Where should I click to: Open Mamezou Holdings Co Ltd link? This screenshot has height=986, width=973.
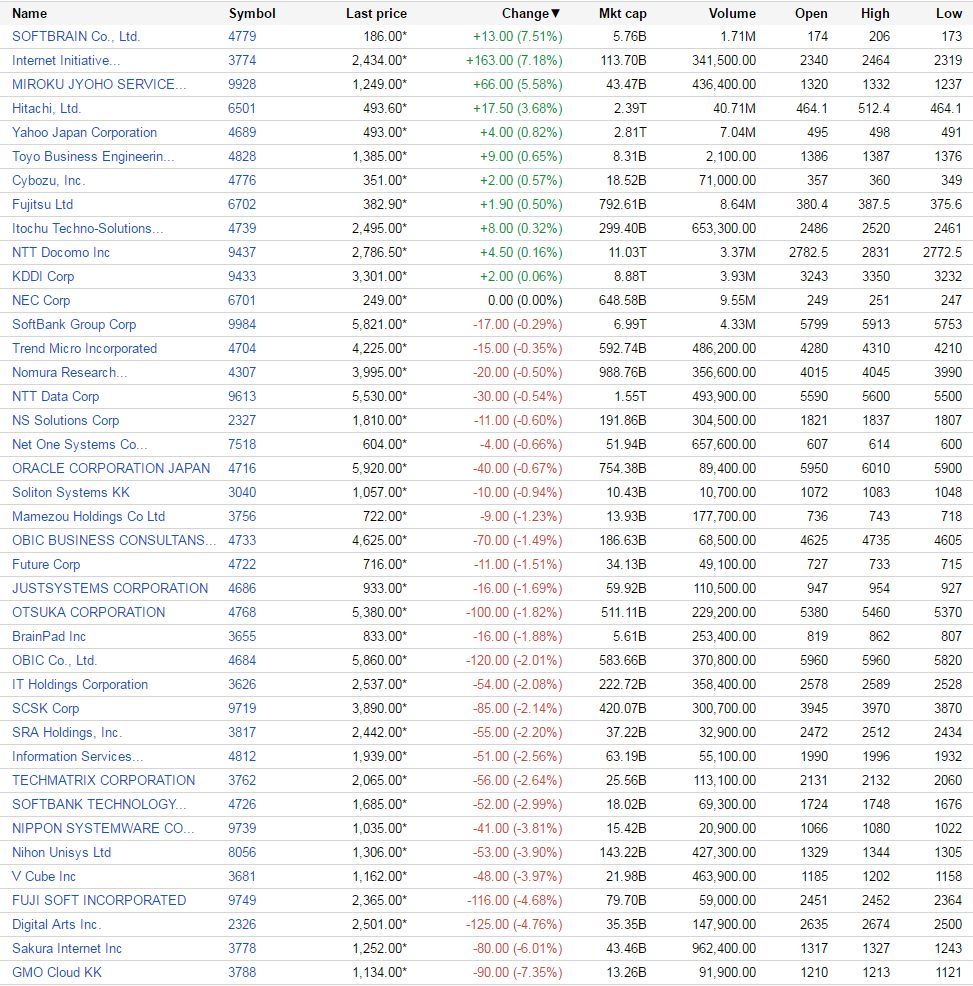[88, 516]
